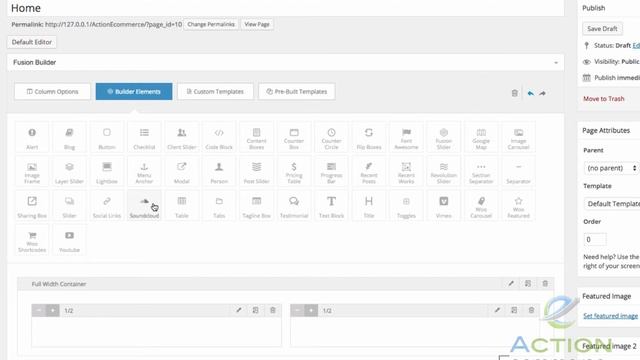Switch to the Column Options tab
The height and width of the screenshot is (360, 640).
coord(52,91)
